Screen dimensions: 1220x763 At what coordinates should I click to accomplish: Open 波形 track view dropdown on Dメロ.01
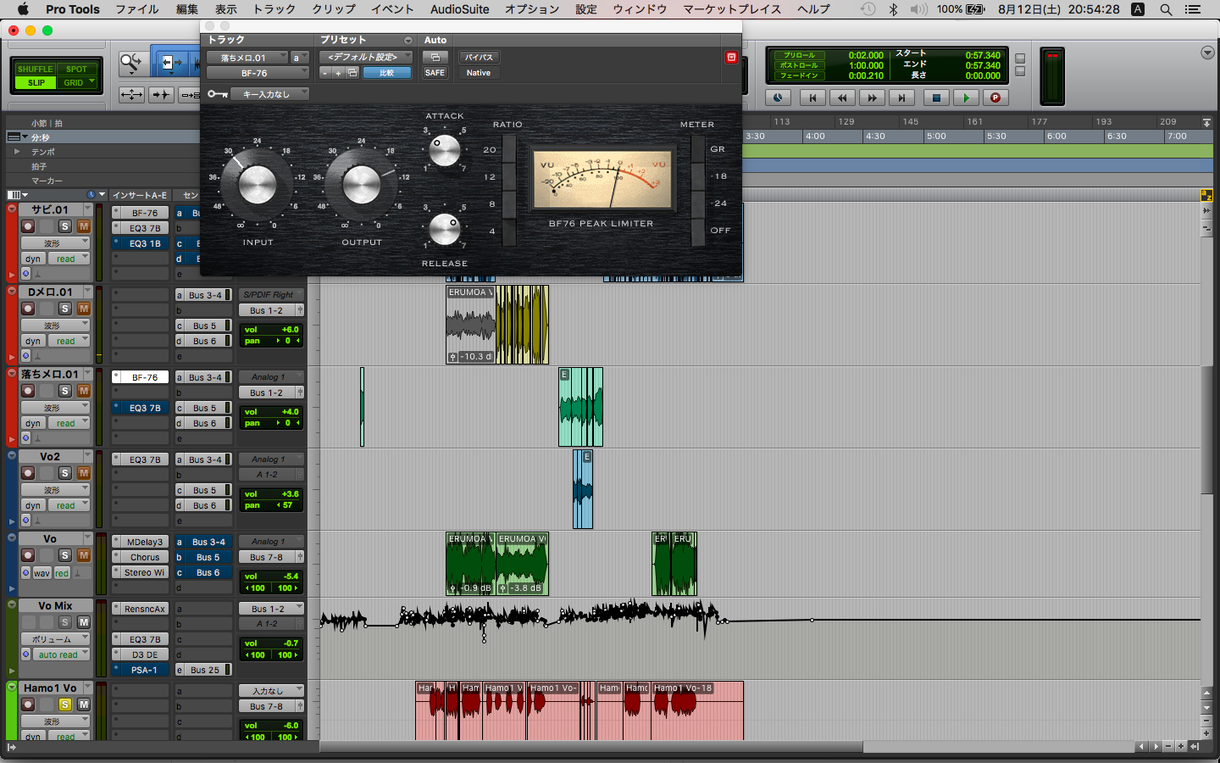pos(55,326)
